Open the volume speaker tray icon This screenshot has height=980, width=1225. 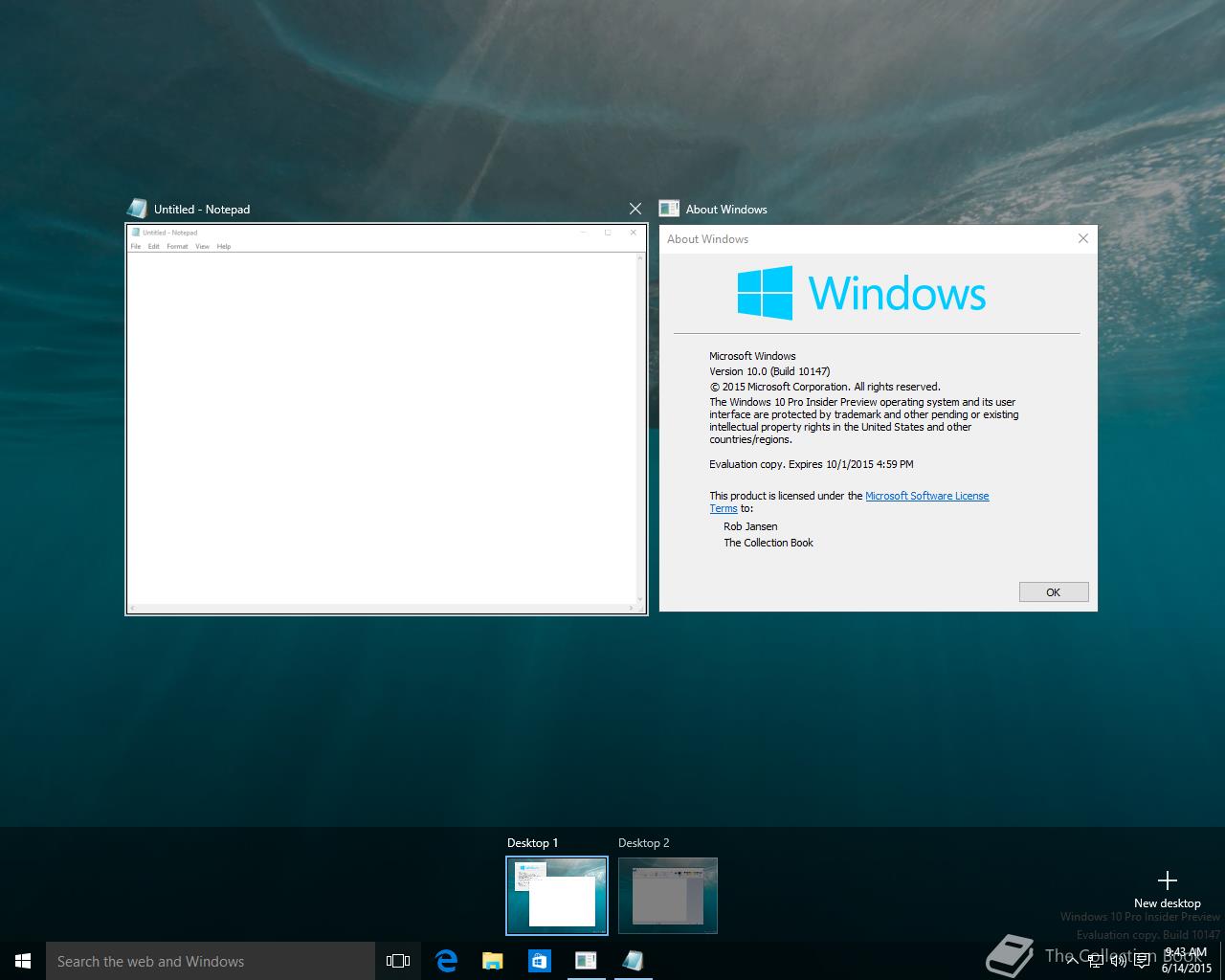point(1118,961)
